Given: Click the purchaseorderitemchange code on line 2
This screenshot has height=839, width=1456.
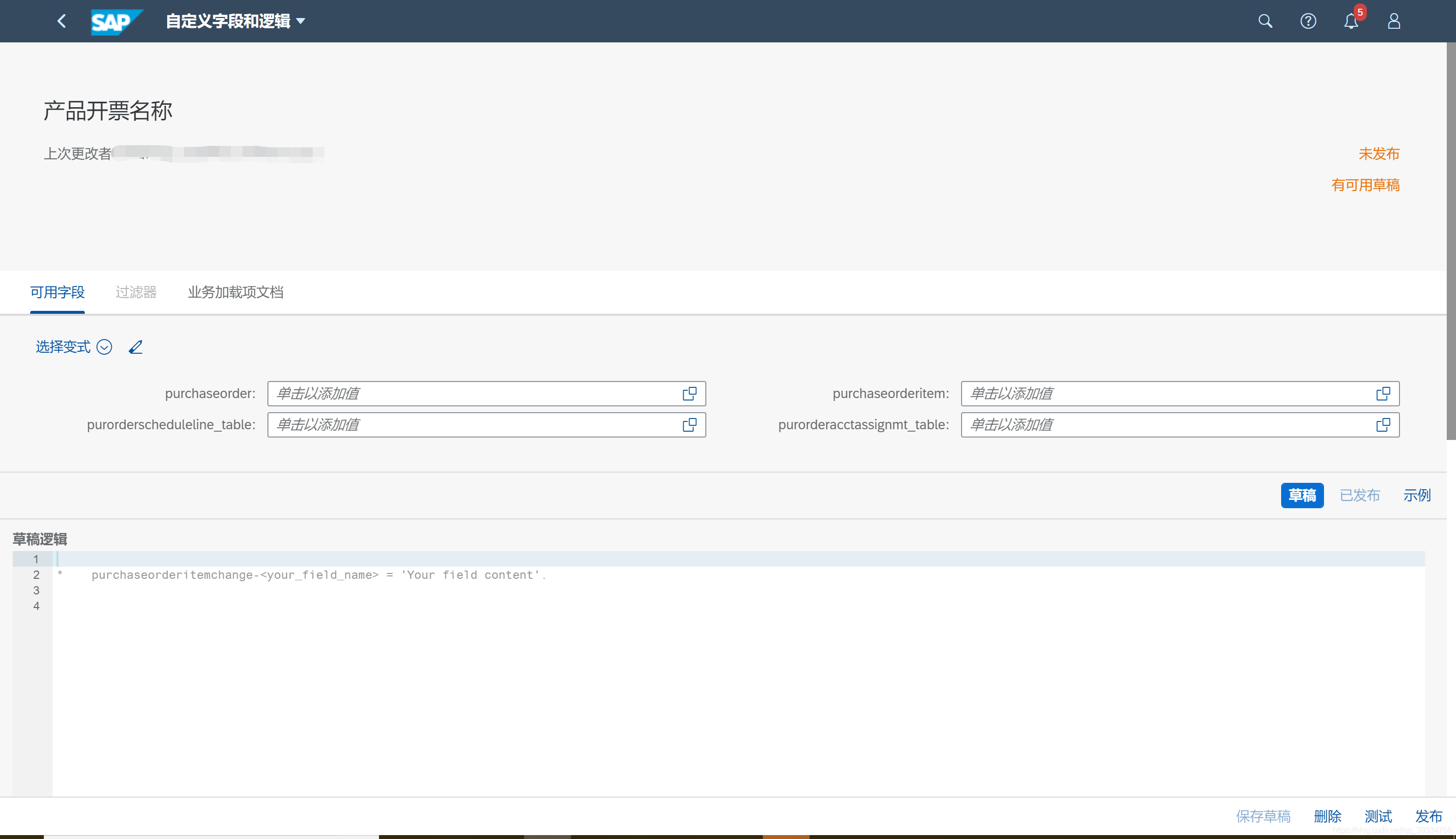Looking at the screenshot, I should 319,574.
